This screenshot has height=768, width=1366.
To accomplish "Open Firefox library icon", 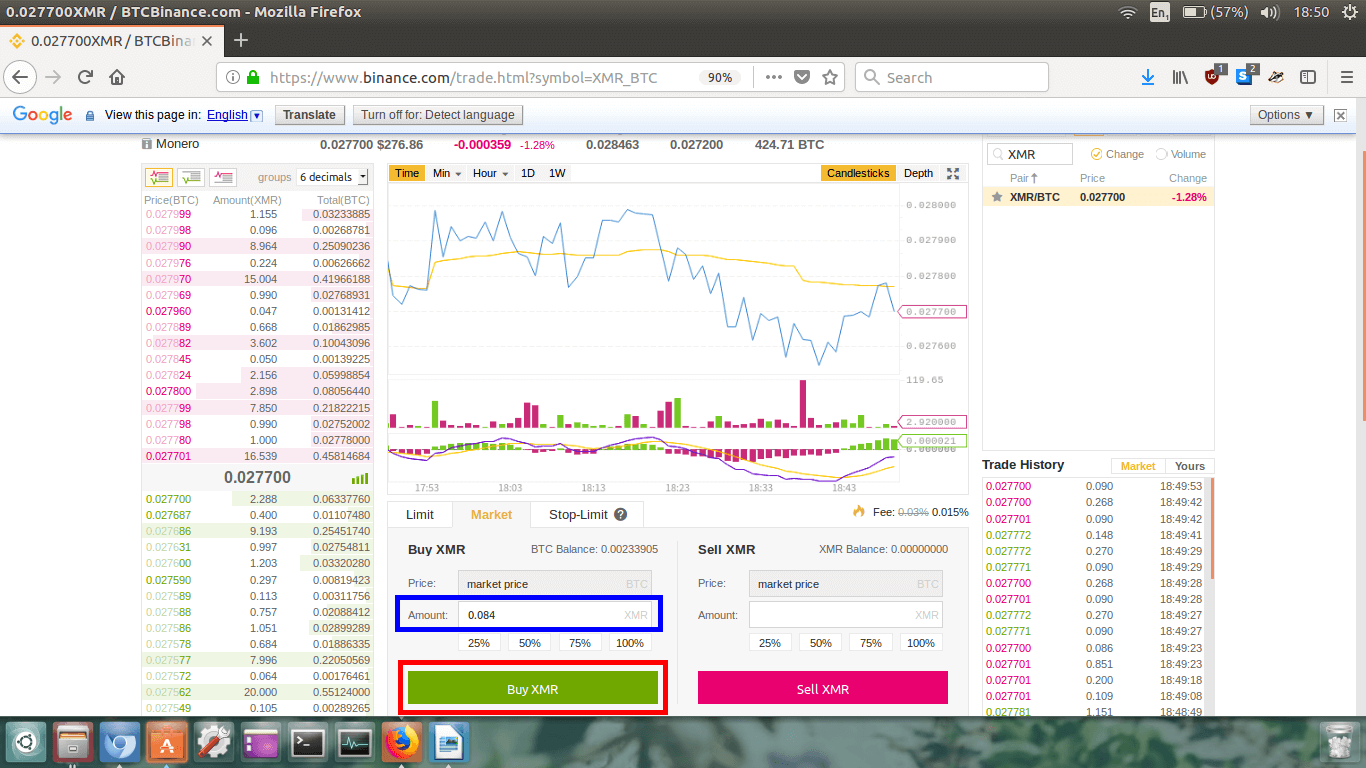I will pos(1180,77).
